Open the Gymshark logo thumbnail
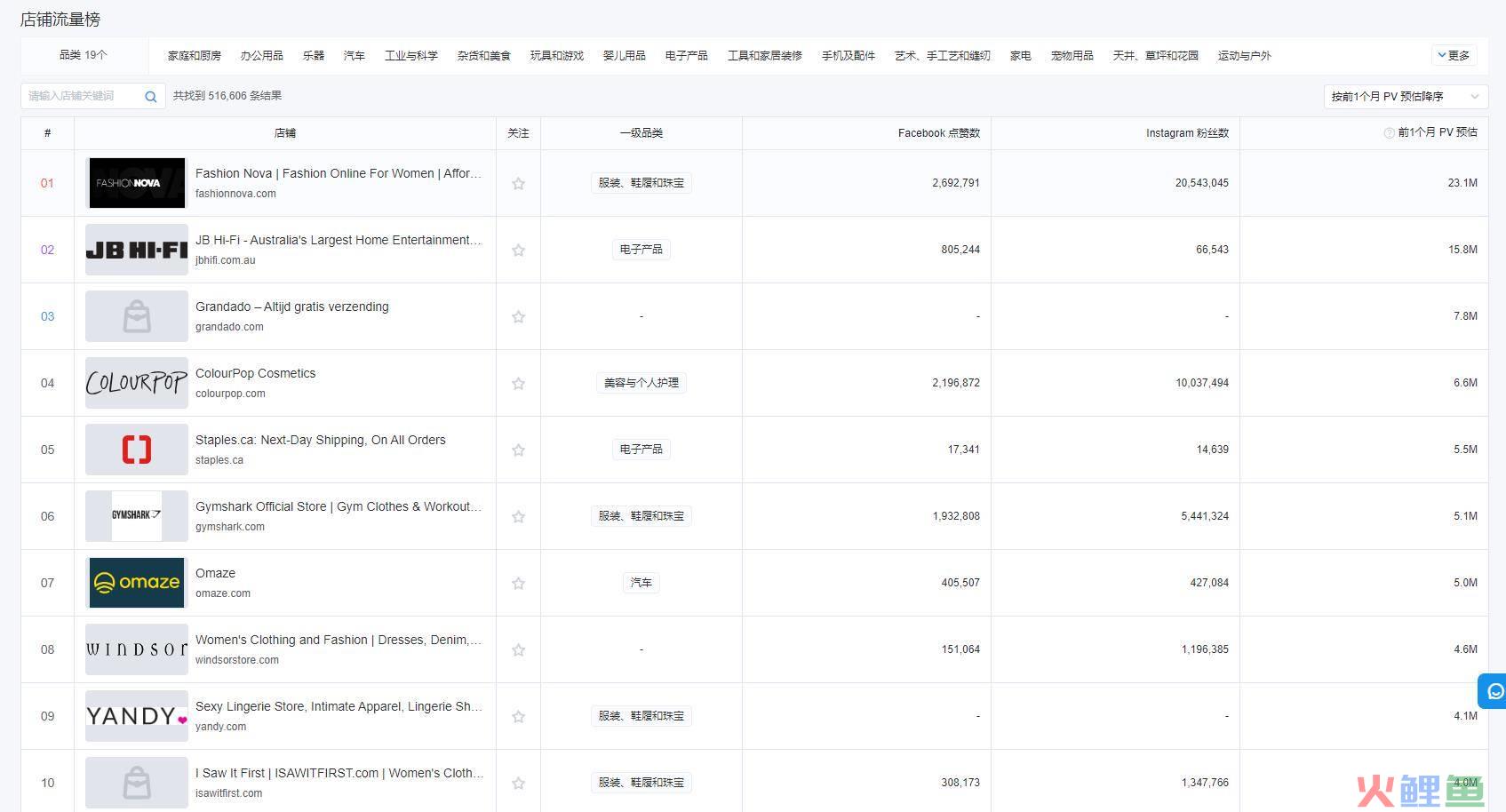This screenshot has width=1506, height=812. [137, 516]
